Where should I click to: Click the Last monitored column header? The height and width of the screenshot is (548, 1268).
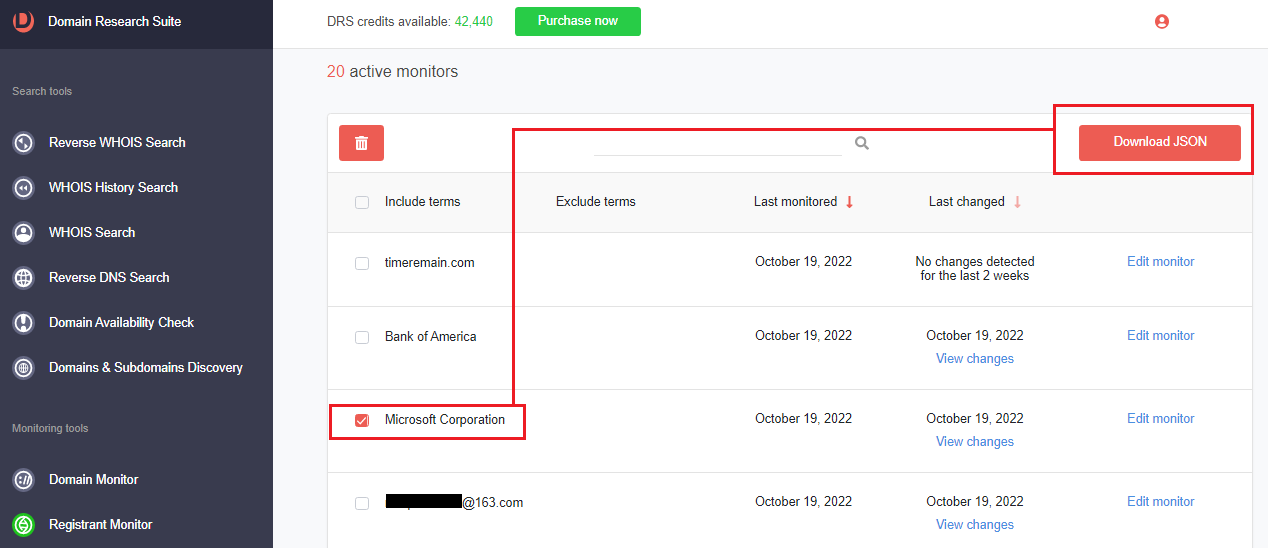coord(796,201)
